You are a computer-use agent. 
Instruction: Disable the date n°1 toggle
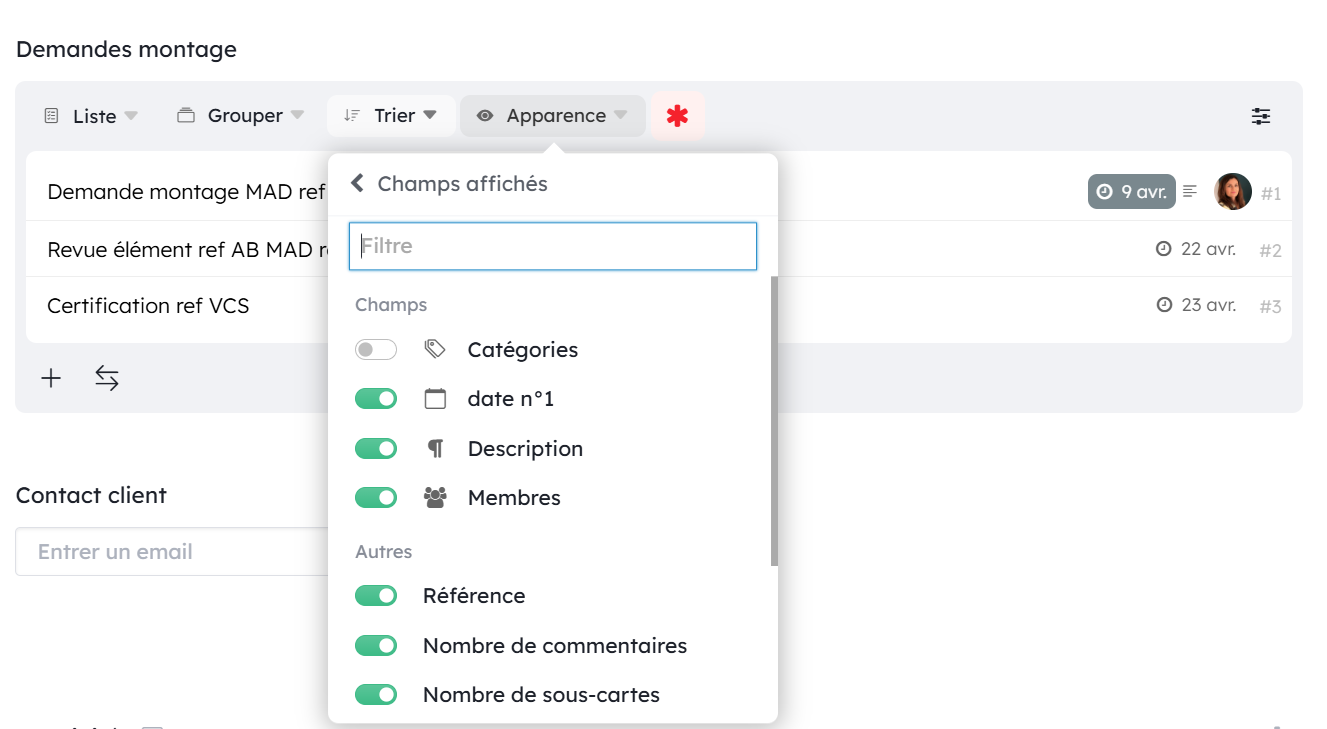[376, 399]
